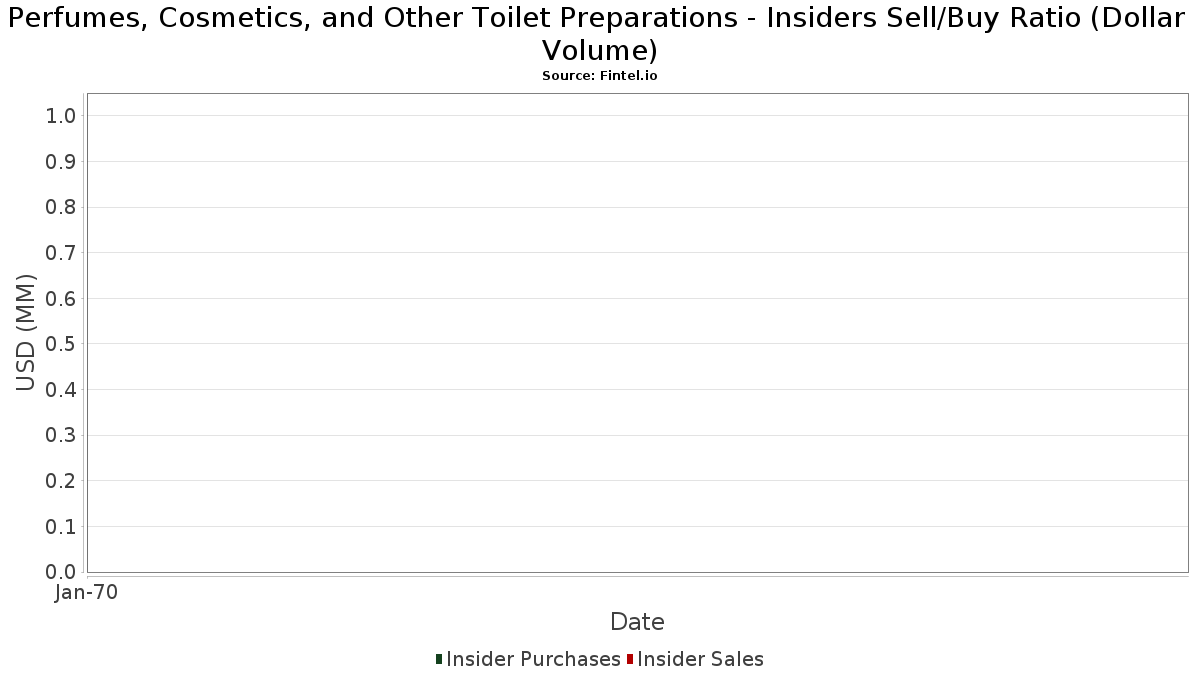Click the 1.0 y-axis tick label
Image resolution: width=1200 pixels, height=675 pixels.
[61, 116]
